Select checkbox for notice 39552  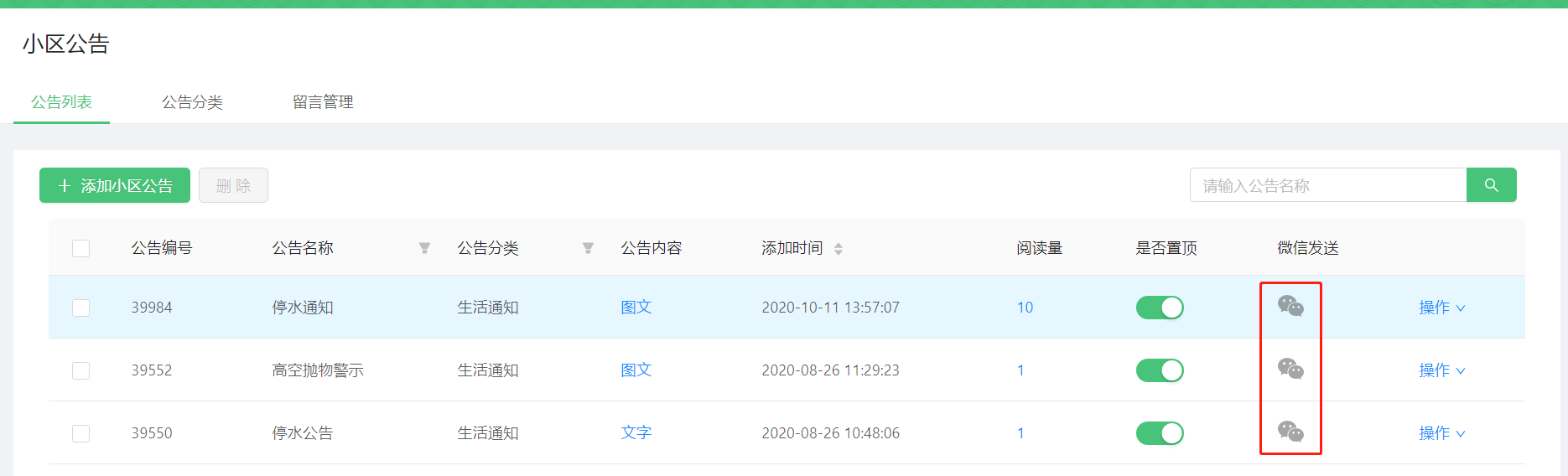click(81, 370)
